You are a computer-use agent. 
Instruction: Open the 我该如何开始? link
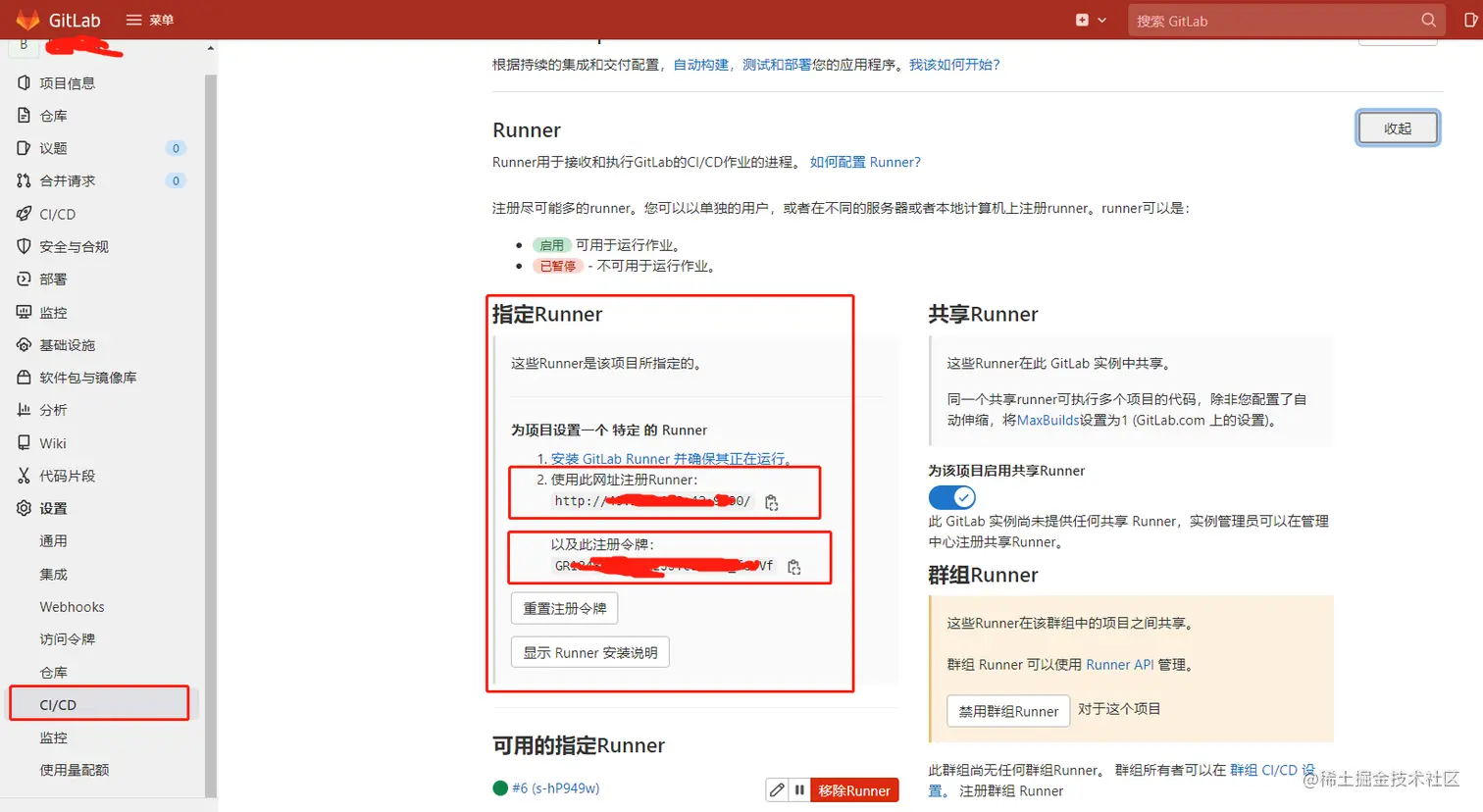954,65
